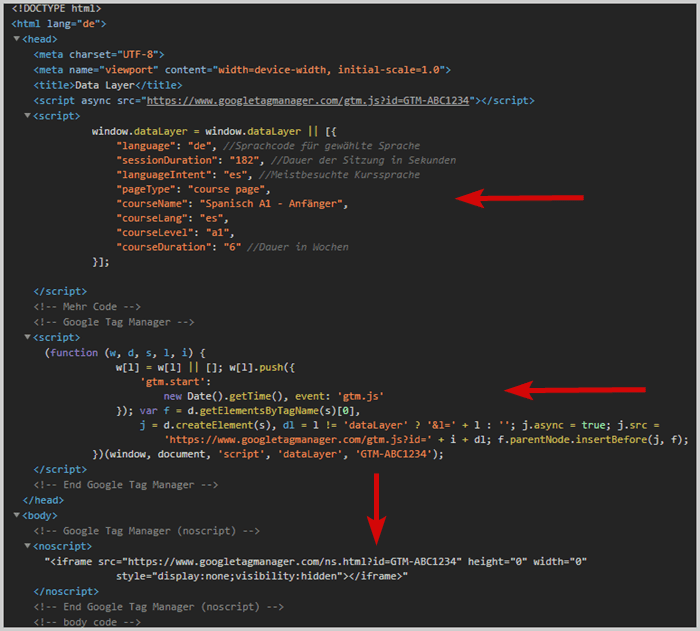Collapse the noscript element triangle
The width and height of the screenshot is (700, 631).
pyautogui.click(x=27, y=546)
